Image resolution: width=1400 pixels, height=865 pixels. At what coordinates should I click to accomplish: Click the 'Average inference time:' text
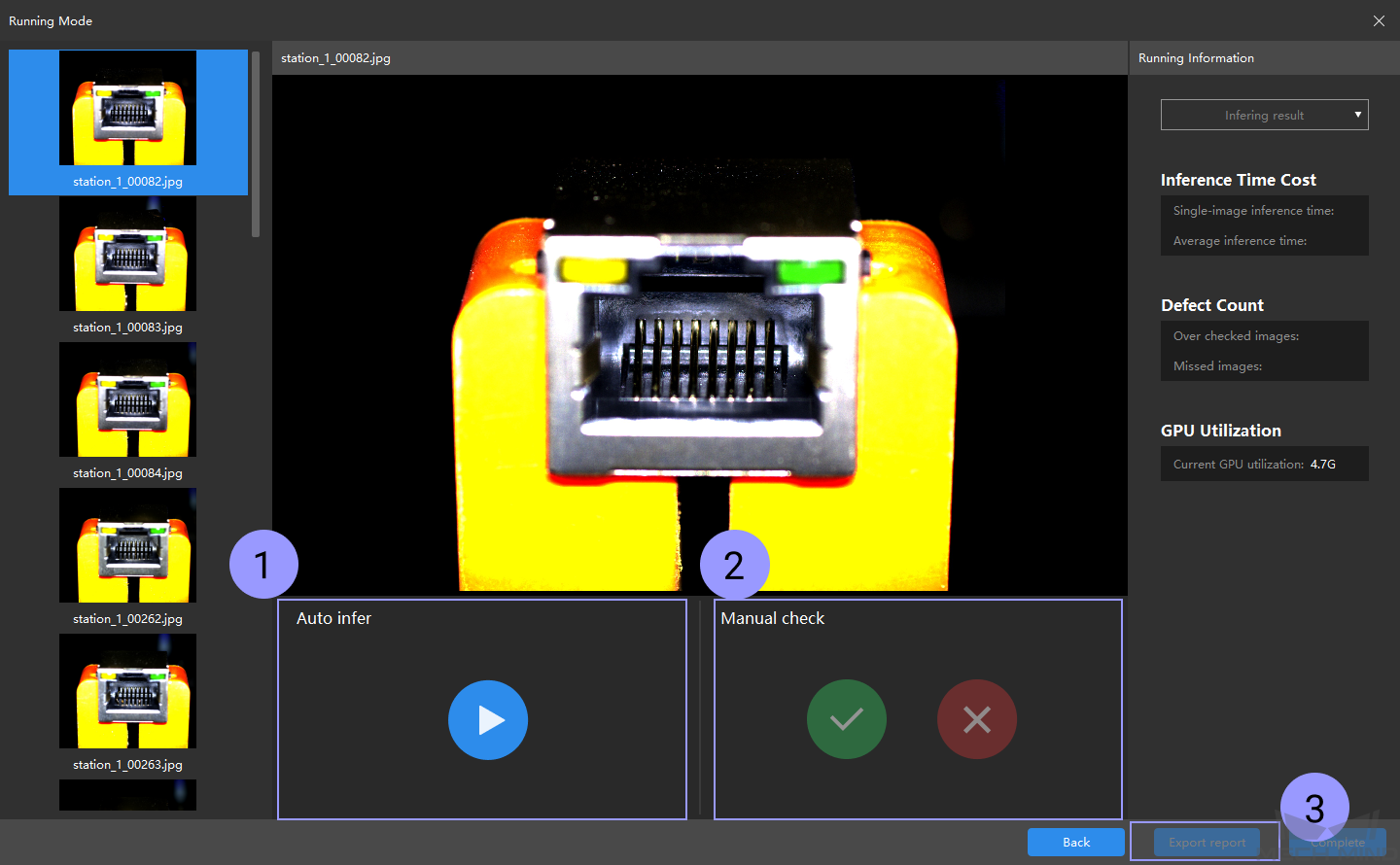(x=1240, y=240)
